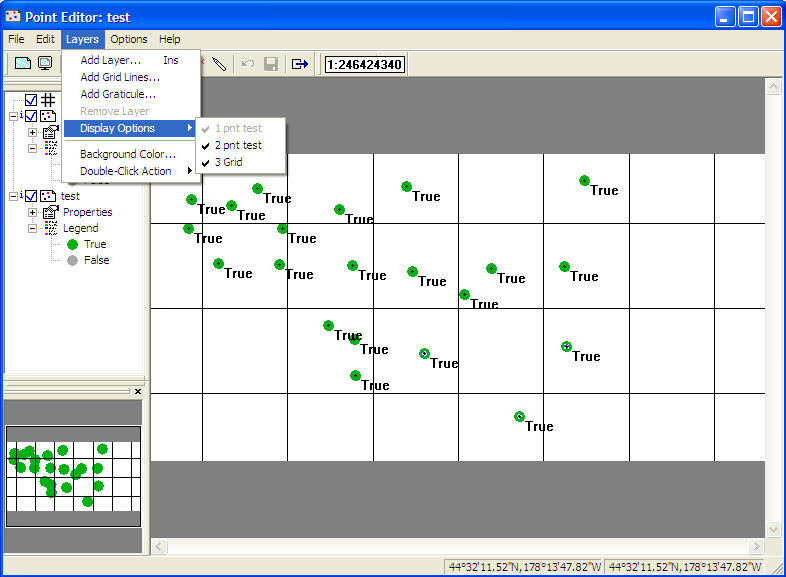Click the info 'i' marker beside test layer
Screen dimensions: 786x577
pos(21,195)
